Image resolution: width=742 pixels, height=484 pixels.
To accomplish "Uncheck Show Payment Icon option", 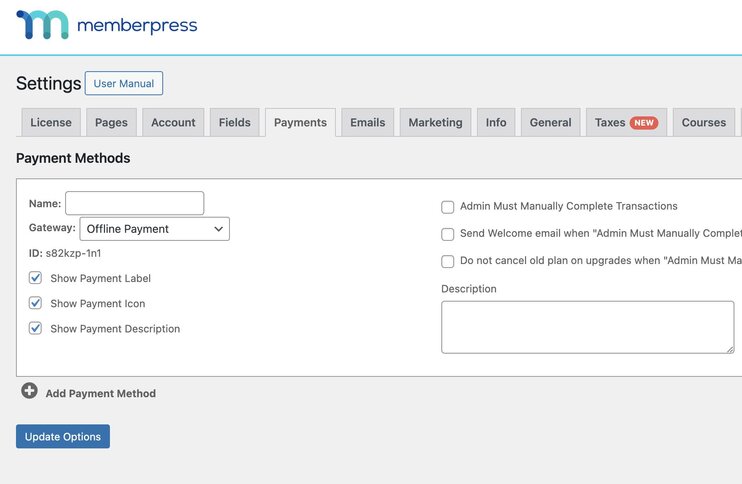I will [36, 303].
